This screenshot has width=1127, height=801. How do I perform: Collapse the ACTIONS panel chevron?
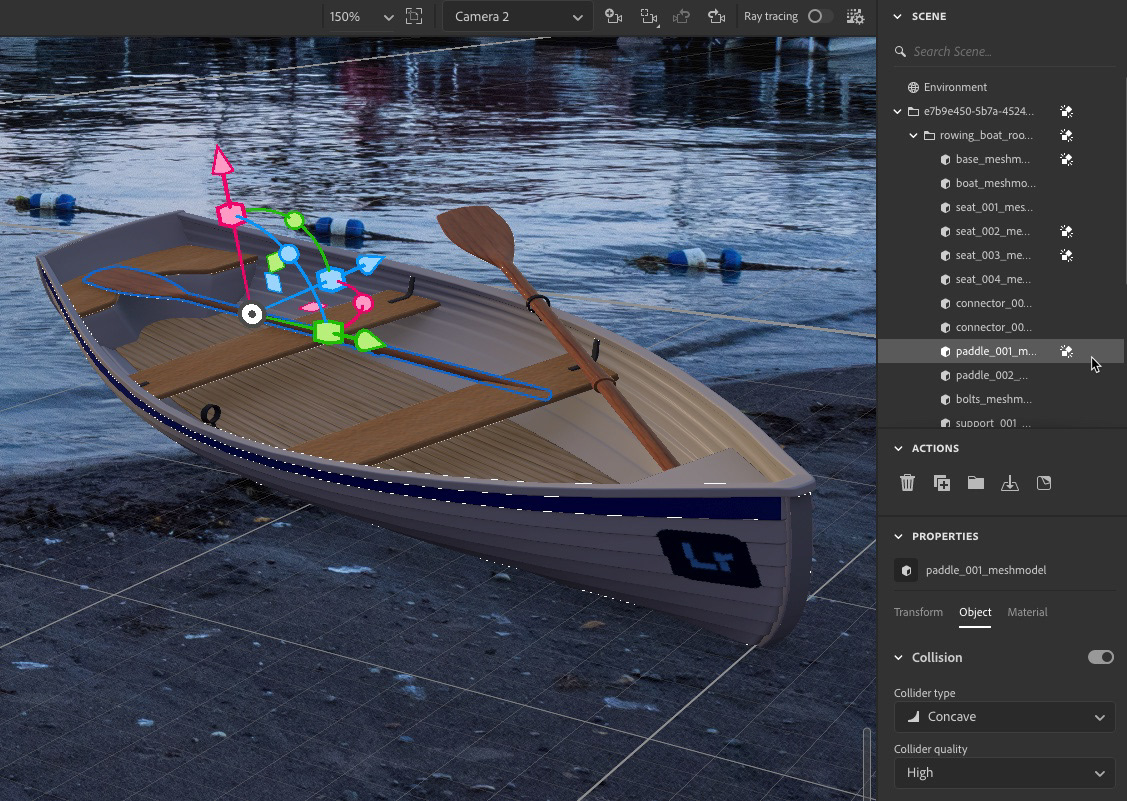(898, 448)
